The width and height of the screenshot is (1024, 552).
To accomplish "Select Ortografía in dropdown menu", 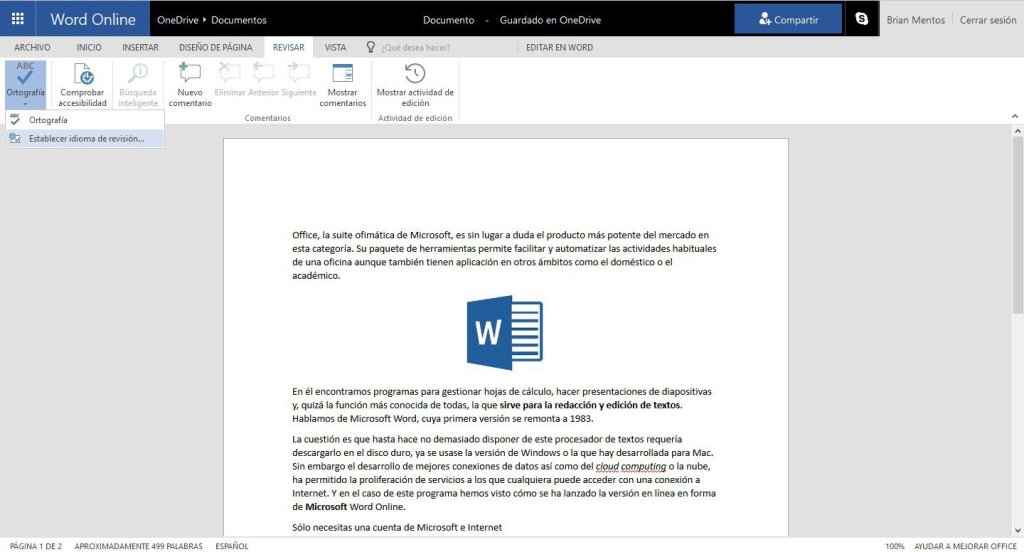I will point(85,120).
